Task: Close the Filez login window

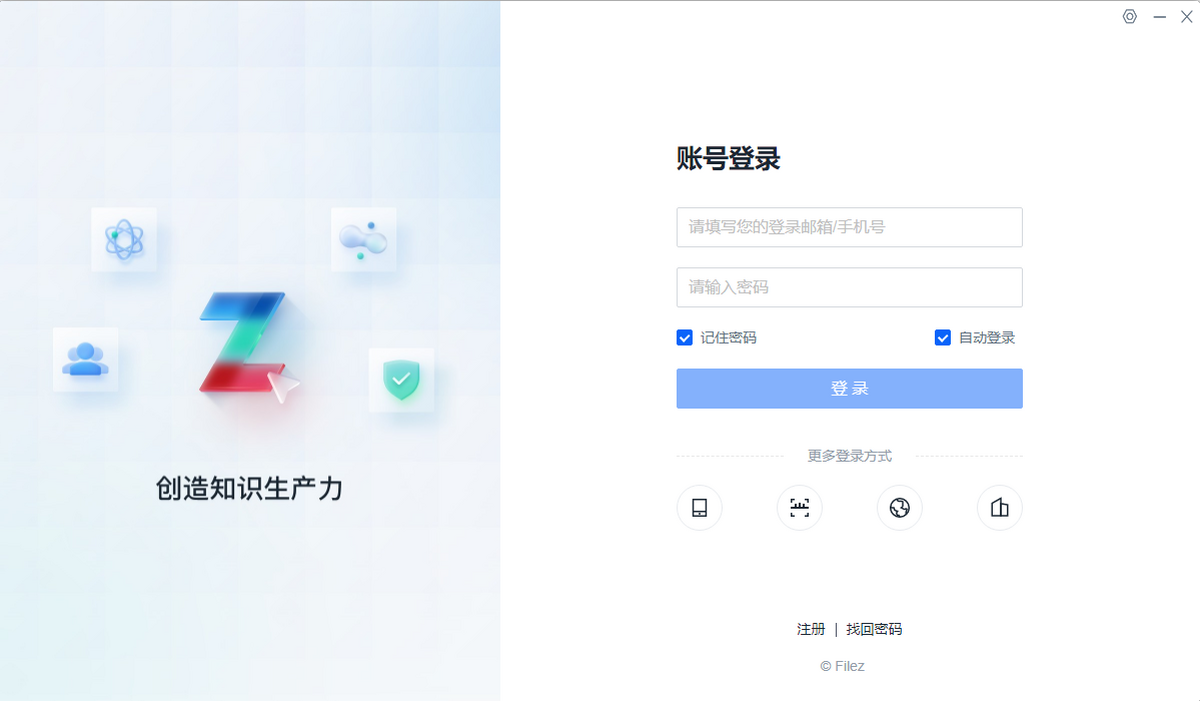Action: pyautogui.click(x=1187, y=16)
